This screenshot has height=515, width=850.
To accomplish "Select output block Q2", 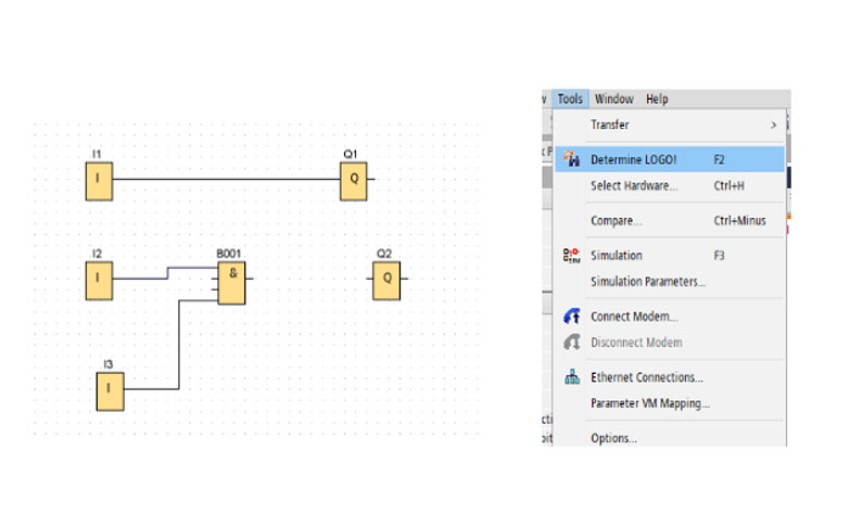I will (387, 280).
